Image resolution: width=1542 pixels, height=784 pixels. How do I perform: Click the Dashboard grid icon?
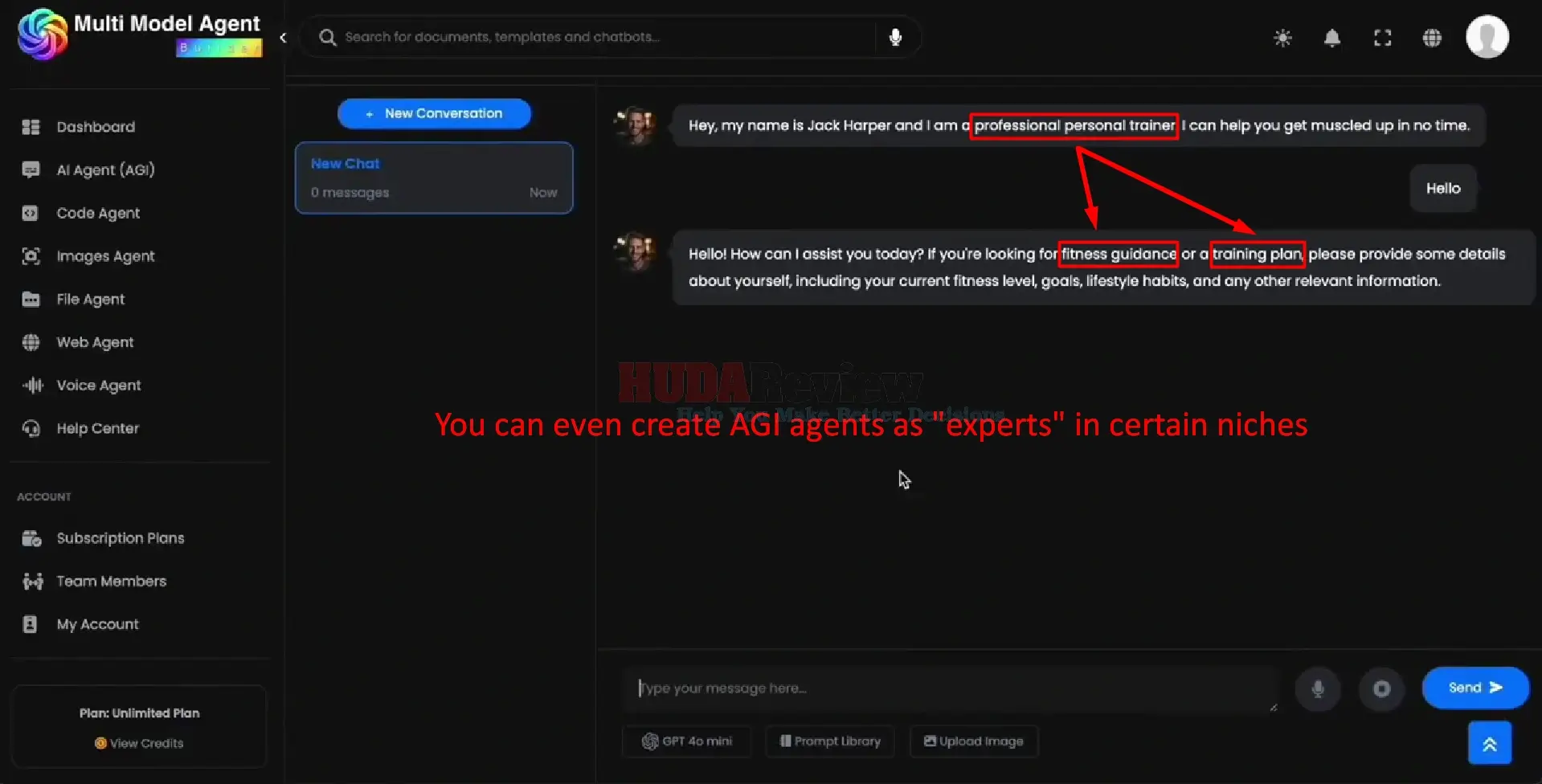pos(31,127)
